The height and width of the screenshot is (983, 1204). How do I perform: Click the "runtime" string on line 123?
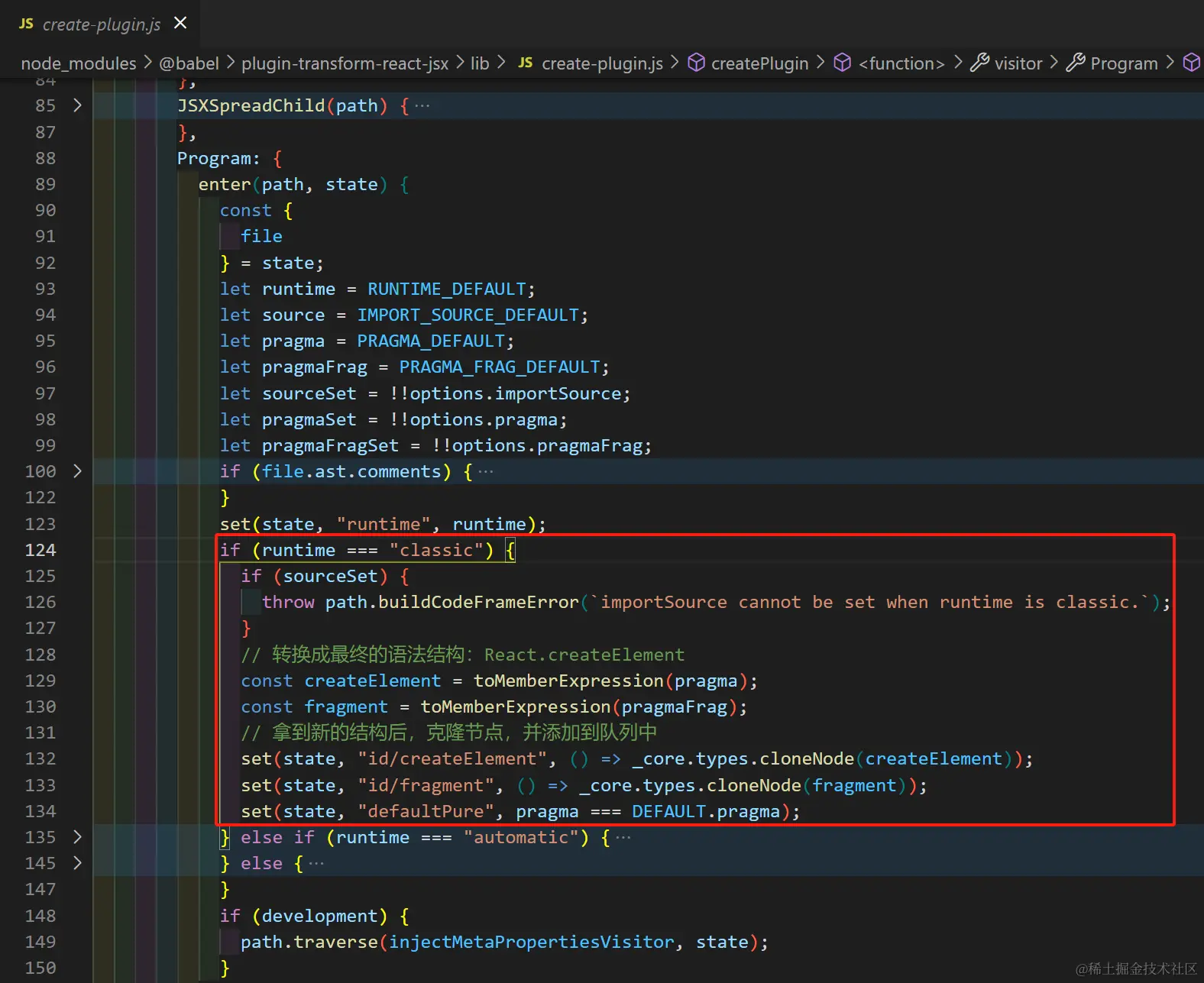click(x=384, y=524)
